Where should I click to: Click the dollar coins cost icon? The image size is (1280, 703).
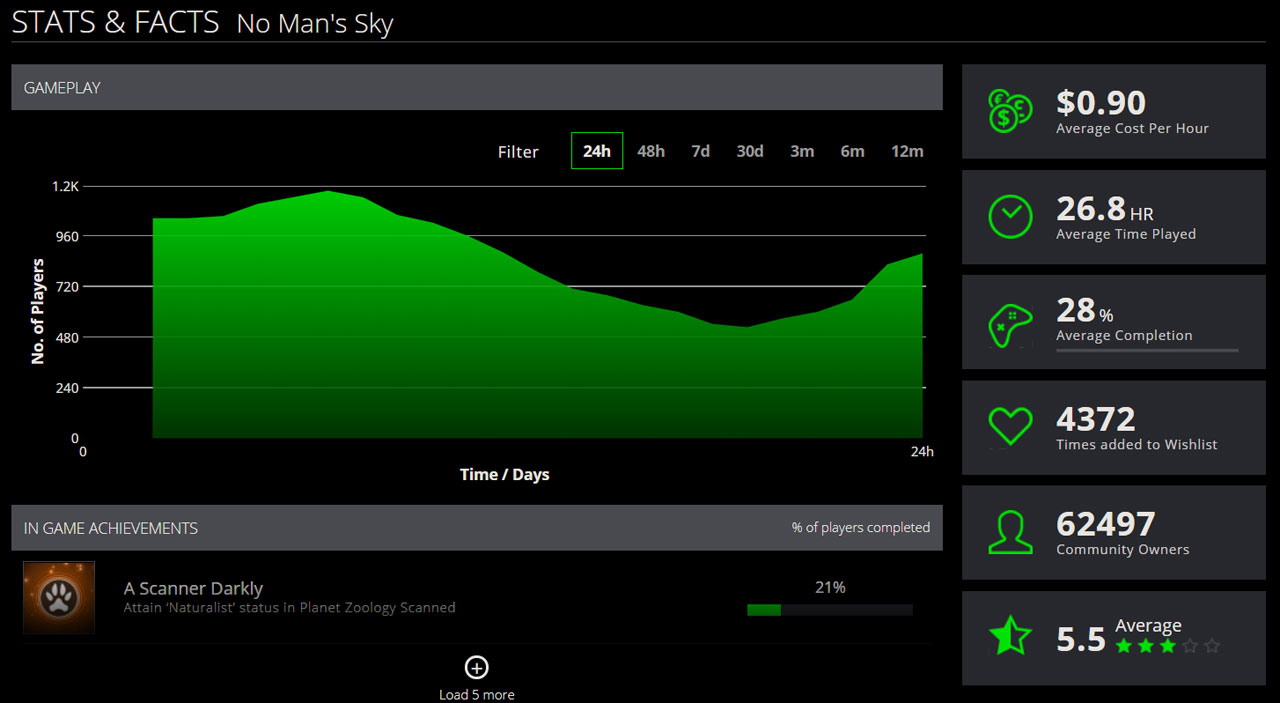tap(1010, 111)
